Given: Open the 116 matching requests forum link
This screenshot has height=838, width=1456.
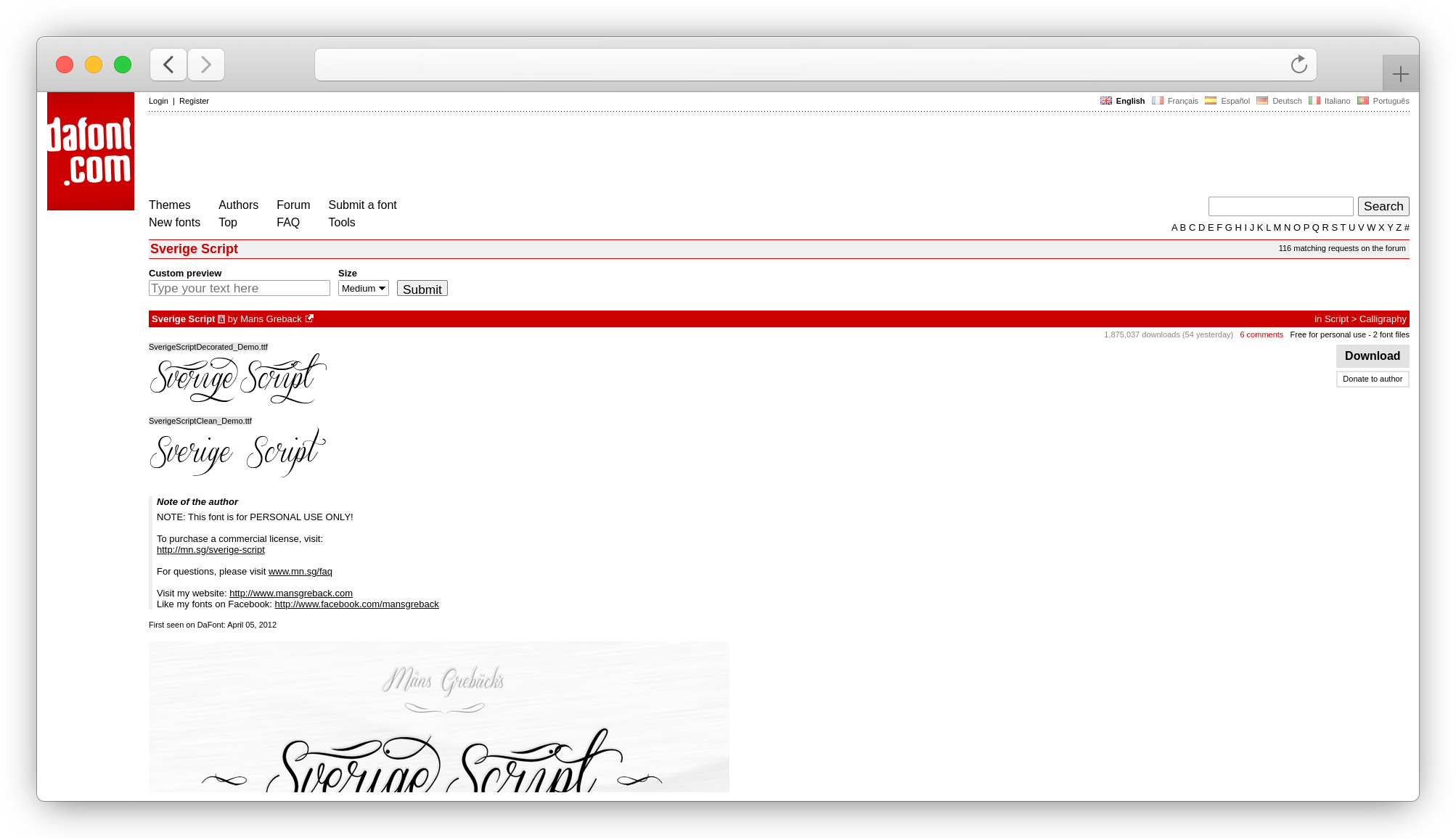Looking at the screenshot, I should (1342, 248).
